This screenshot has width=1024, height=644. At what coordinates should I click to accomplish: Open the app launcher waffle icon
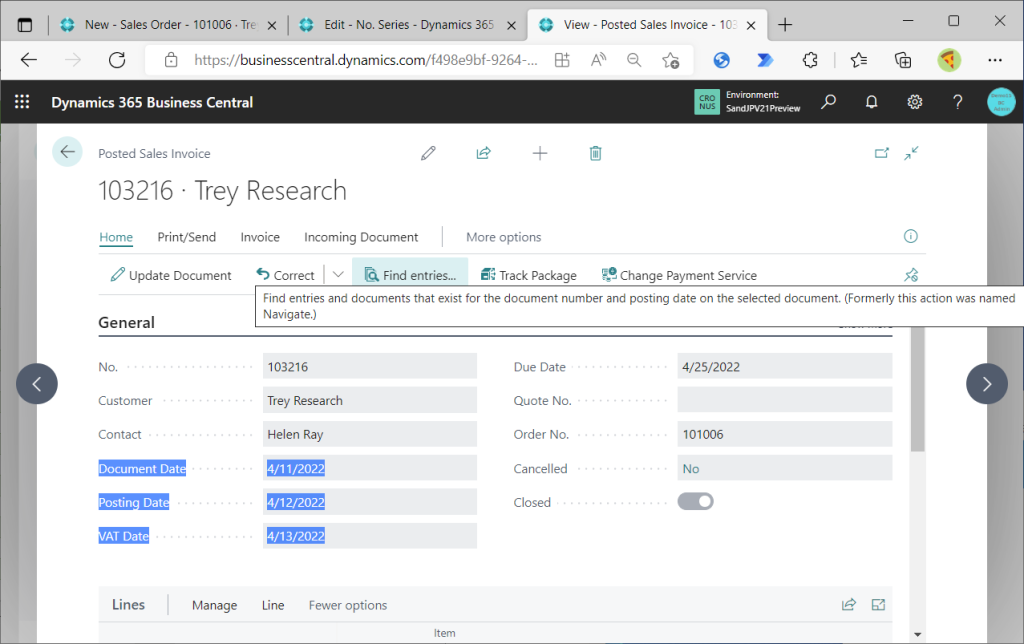pyautogui.click(x=22, y=102)
